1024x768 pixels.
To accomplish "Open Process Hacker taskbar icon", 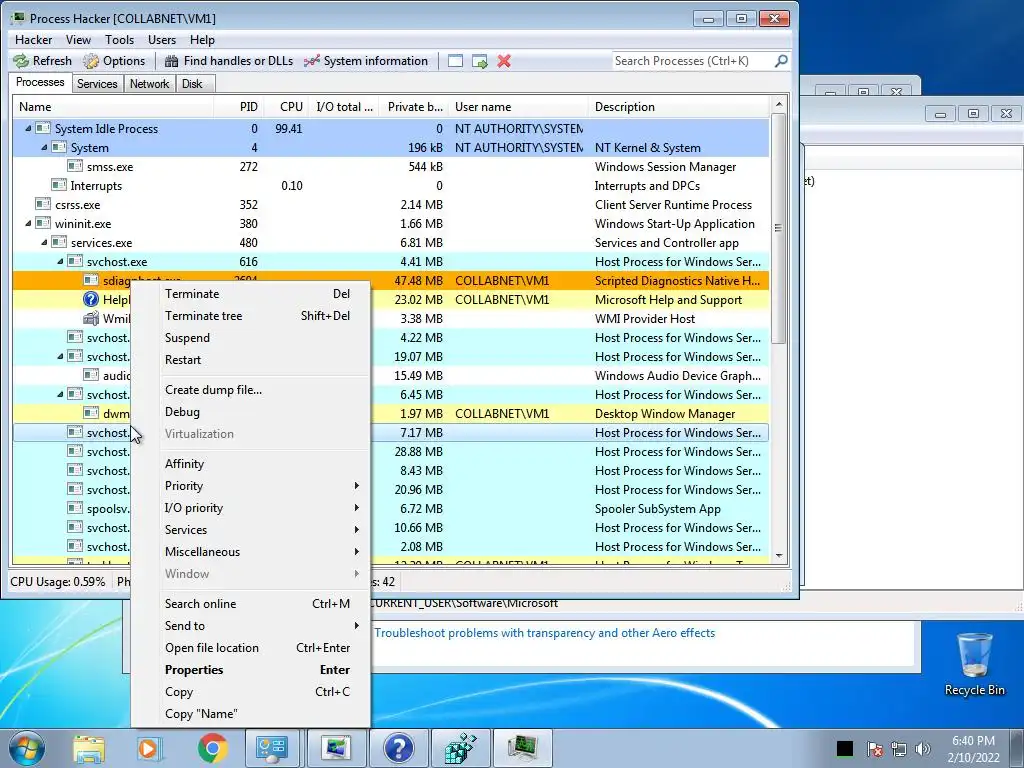I will [523, 748].
